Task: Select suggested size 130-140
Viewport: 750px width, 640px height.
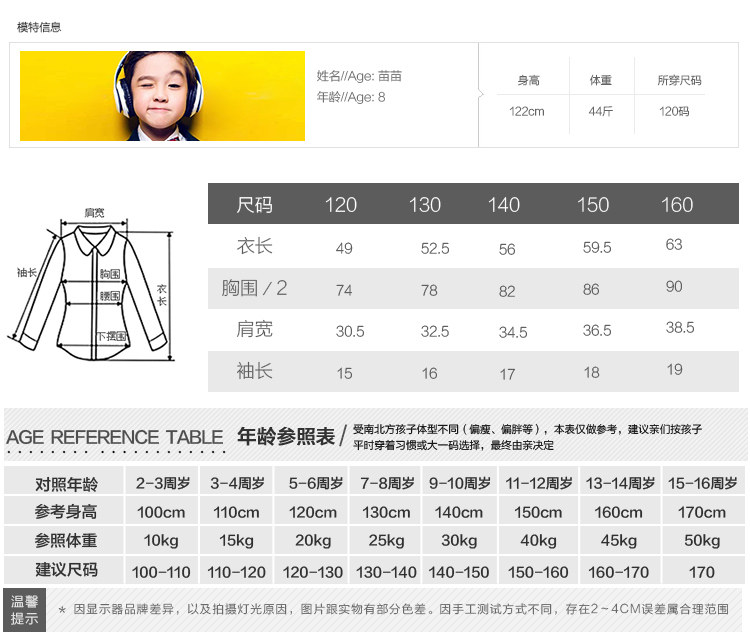Action: click(x=386, y=572)
